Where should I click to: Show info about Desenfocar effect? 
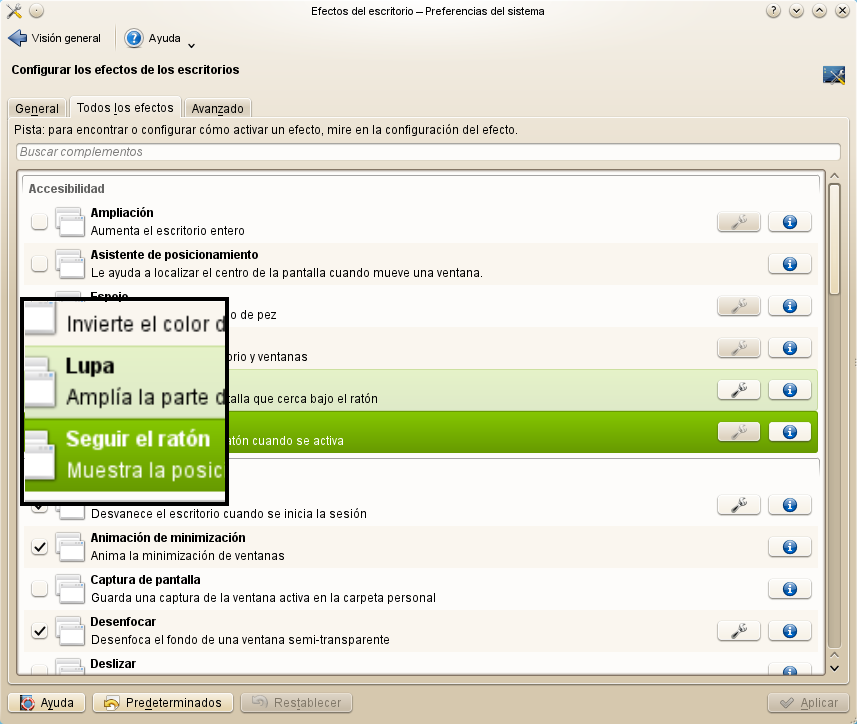click(x=789, y=631)
